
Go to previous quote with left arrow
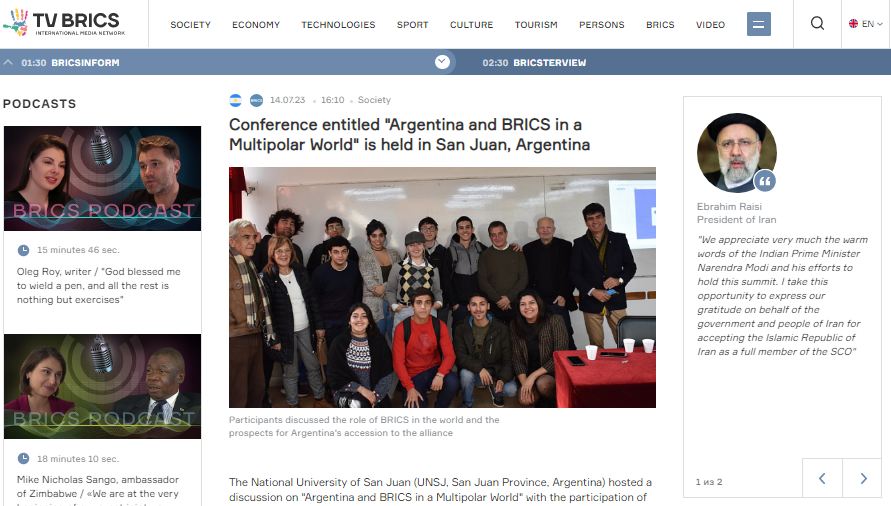822,478
